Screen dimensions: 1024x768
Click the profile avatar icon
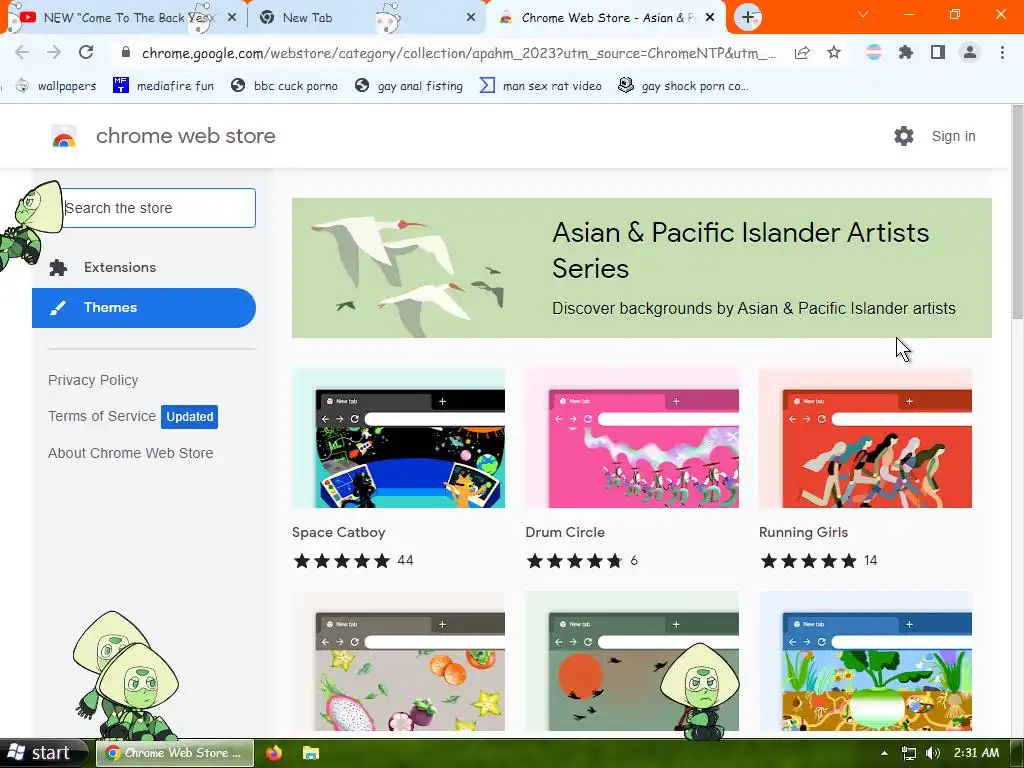970,52
